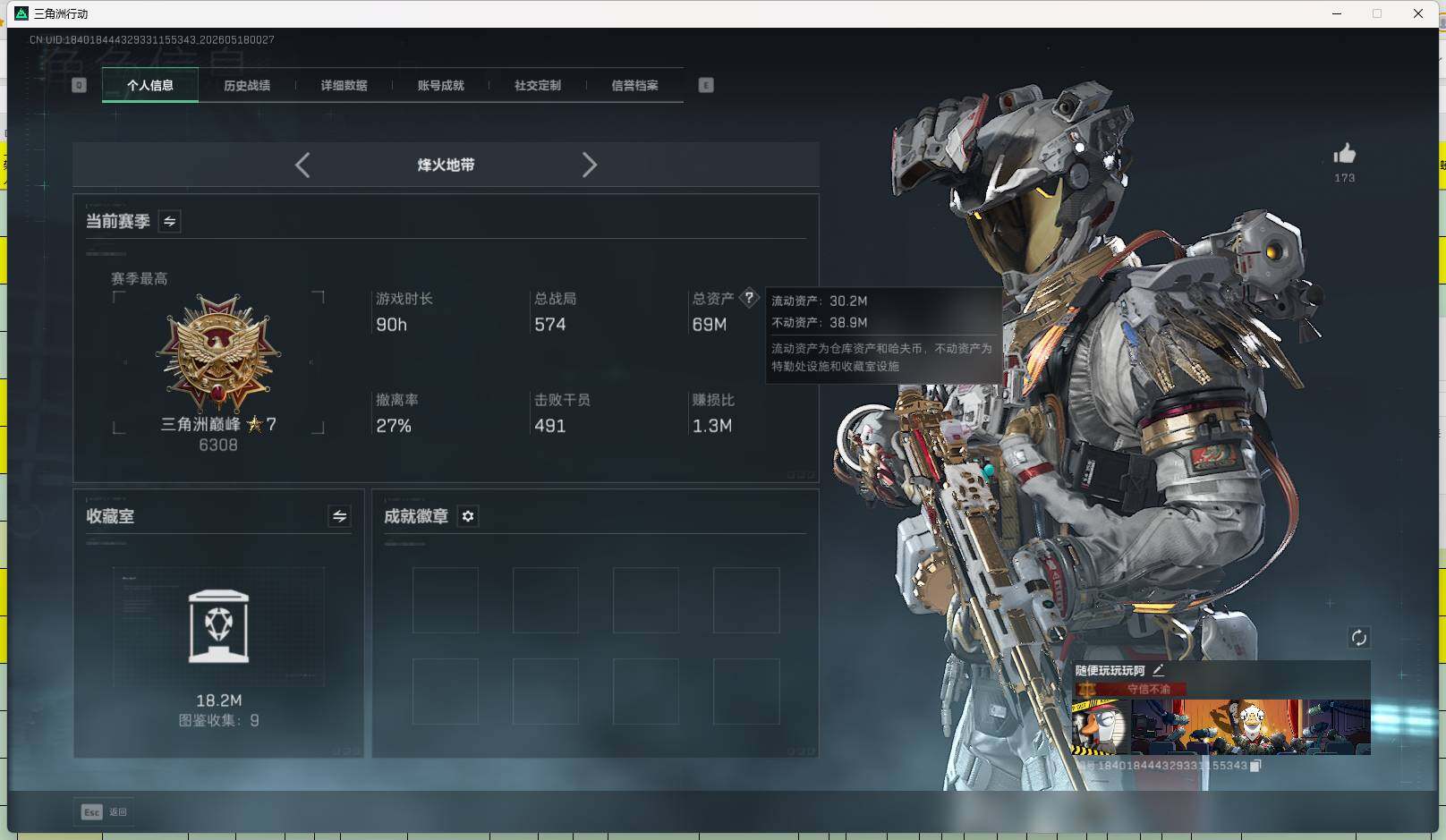The height and width of the screenshot is (840, 1446).
Task: Click the 图鉴收集: 9 text
Action: point(219,720)
